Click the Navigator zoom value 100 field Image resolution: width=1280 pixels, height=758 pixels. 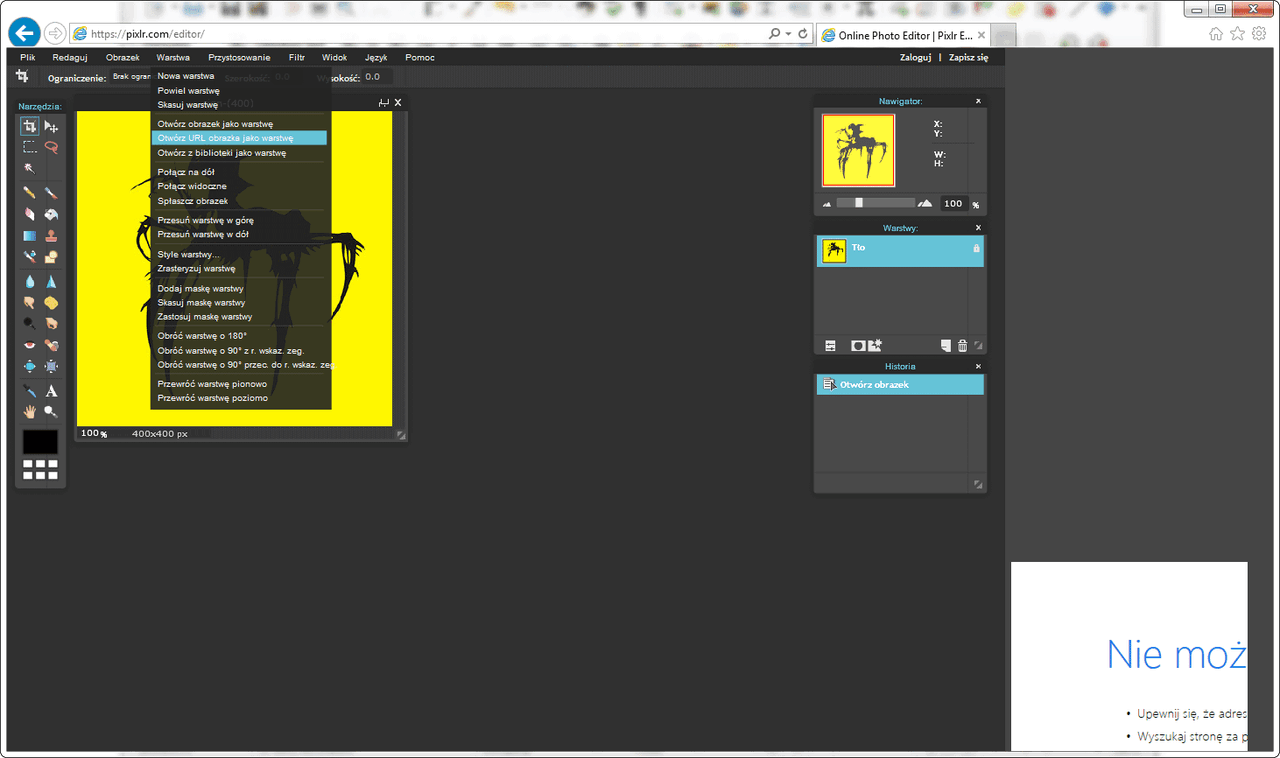(x=954, y=204)
